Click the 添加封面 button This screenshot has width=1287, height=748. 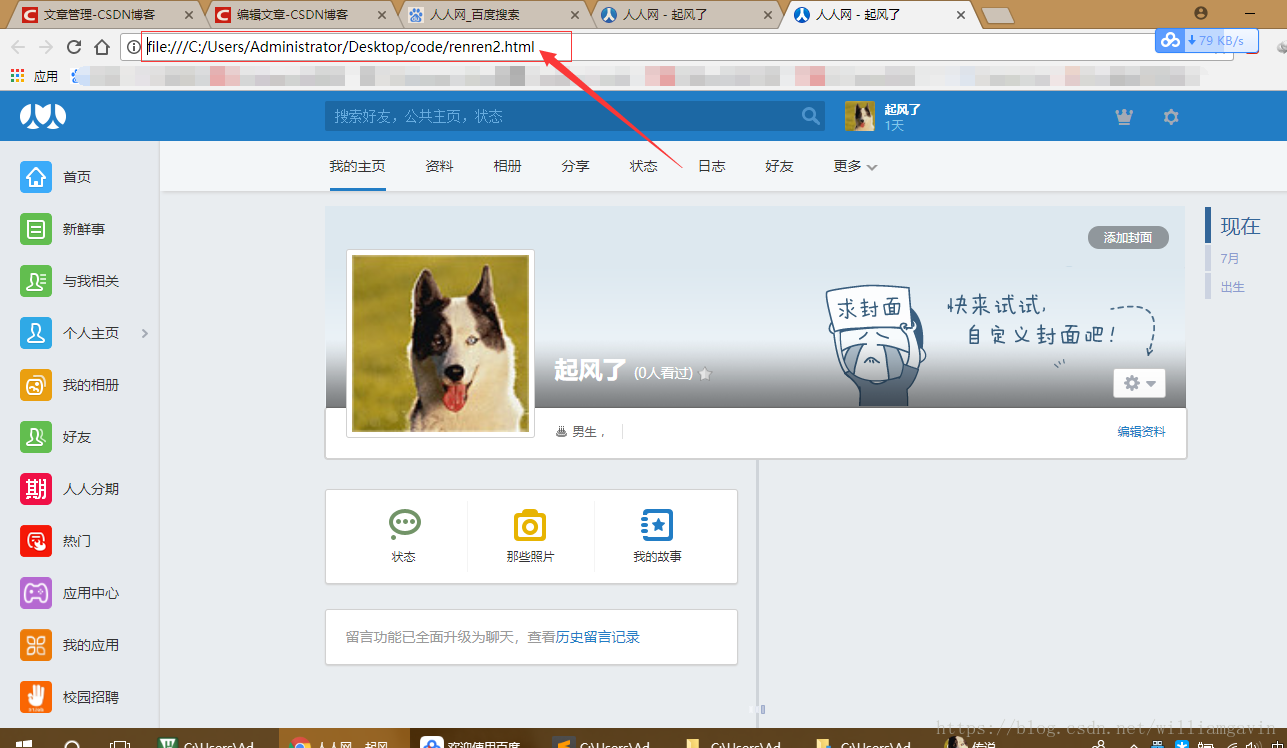[x=1128, y=238]
